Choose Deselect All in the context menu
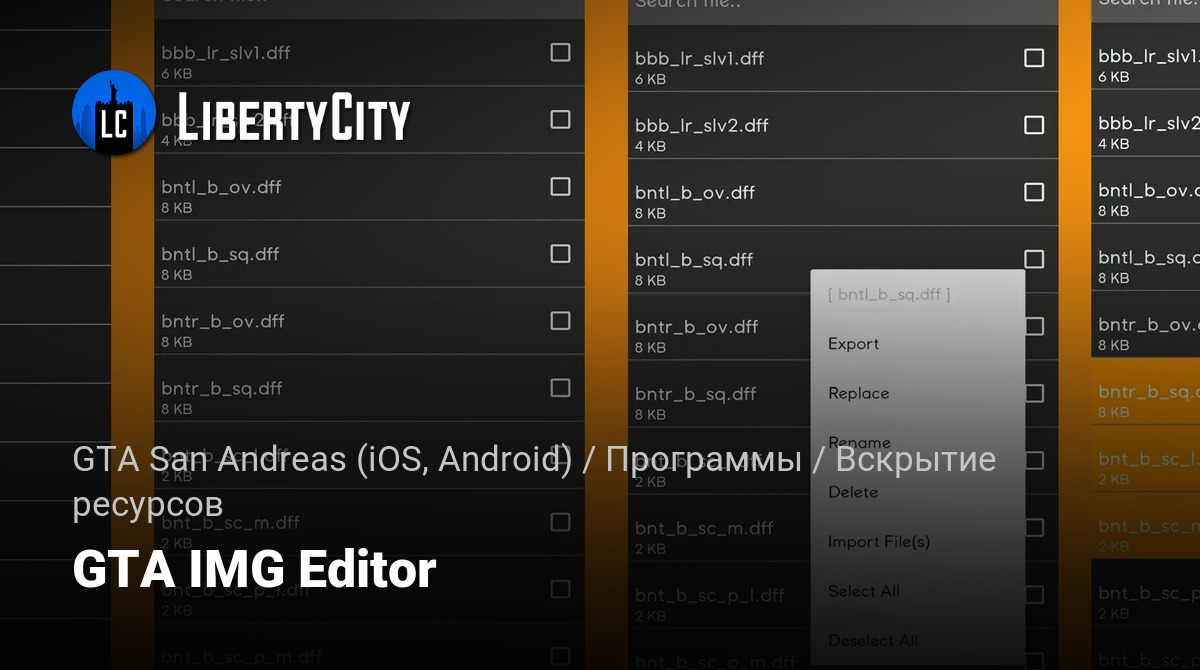The width and height of the screenshot is (1200, 670). tap(872, 640)
